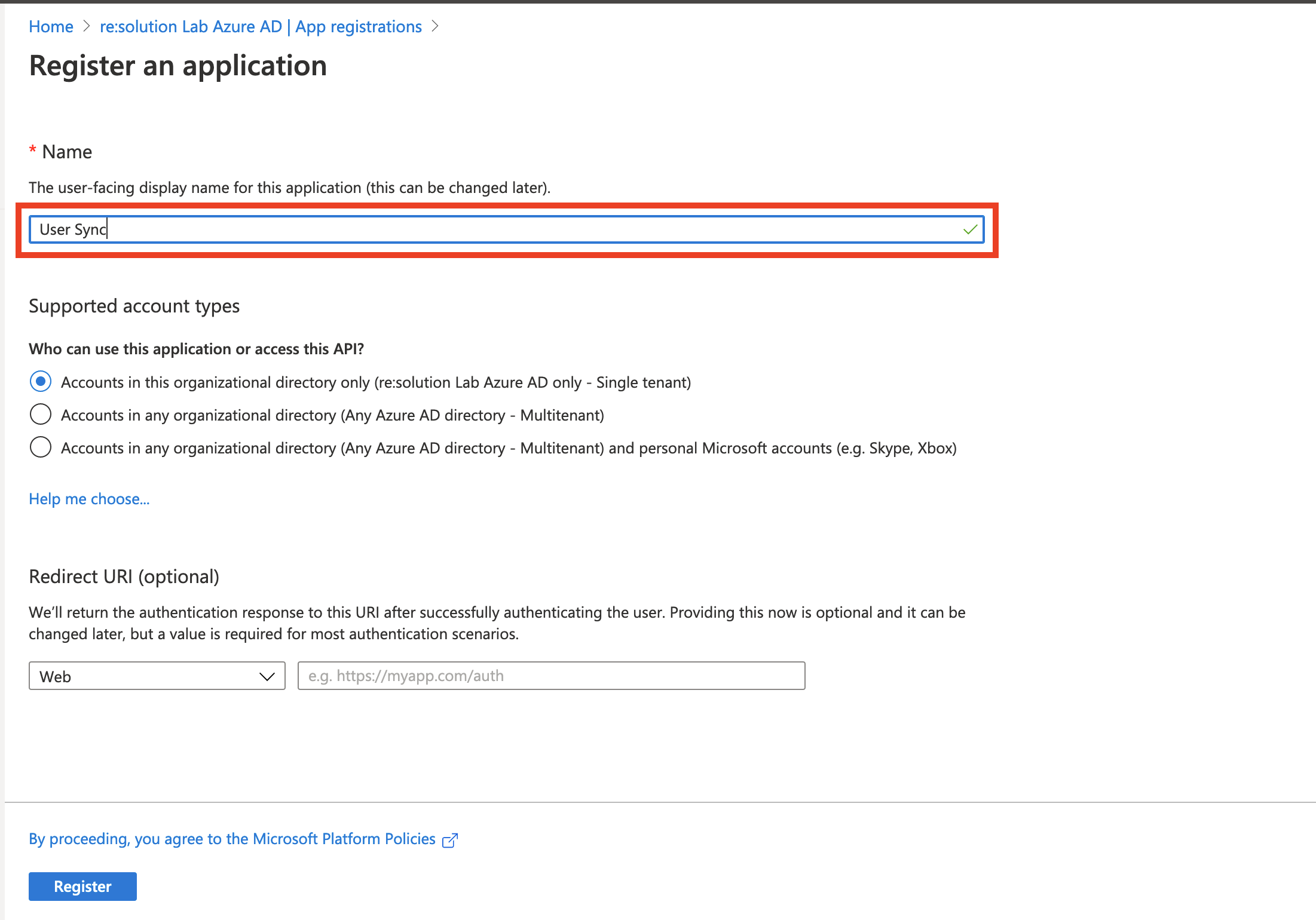Click the Name field label
Screen dimensions: 1316x920
(x=67, y=152)
